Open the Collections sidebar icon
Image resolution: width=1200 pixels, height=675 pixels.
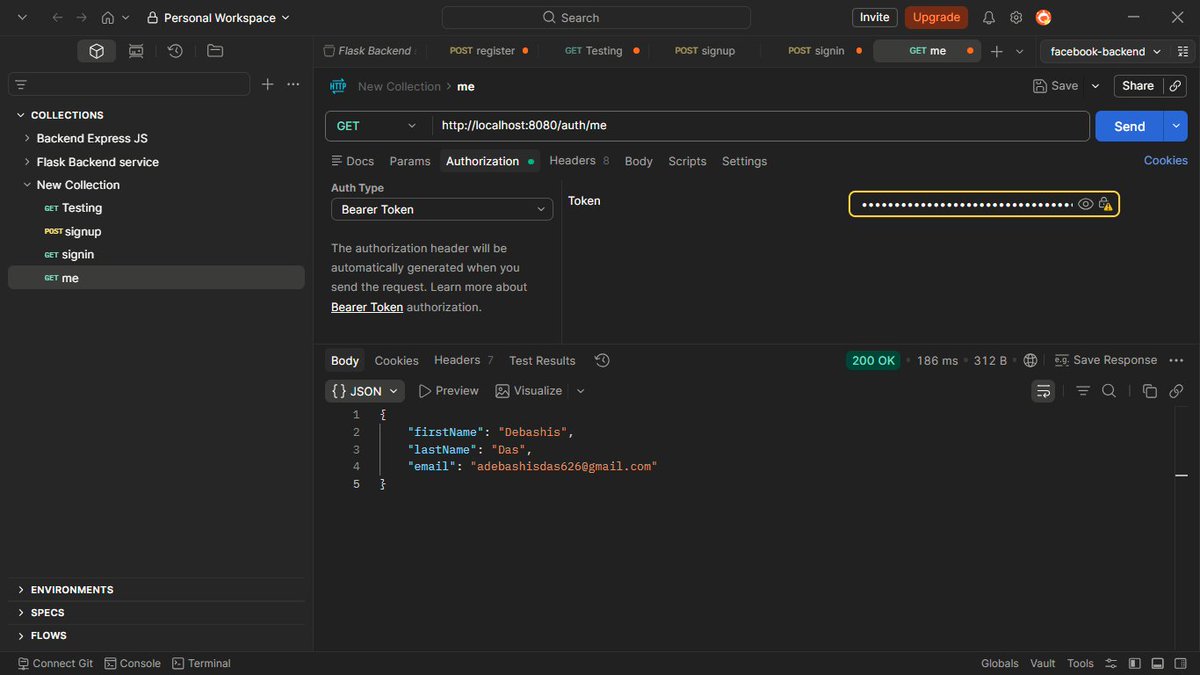(96, 50)
